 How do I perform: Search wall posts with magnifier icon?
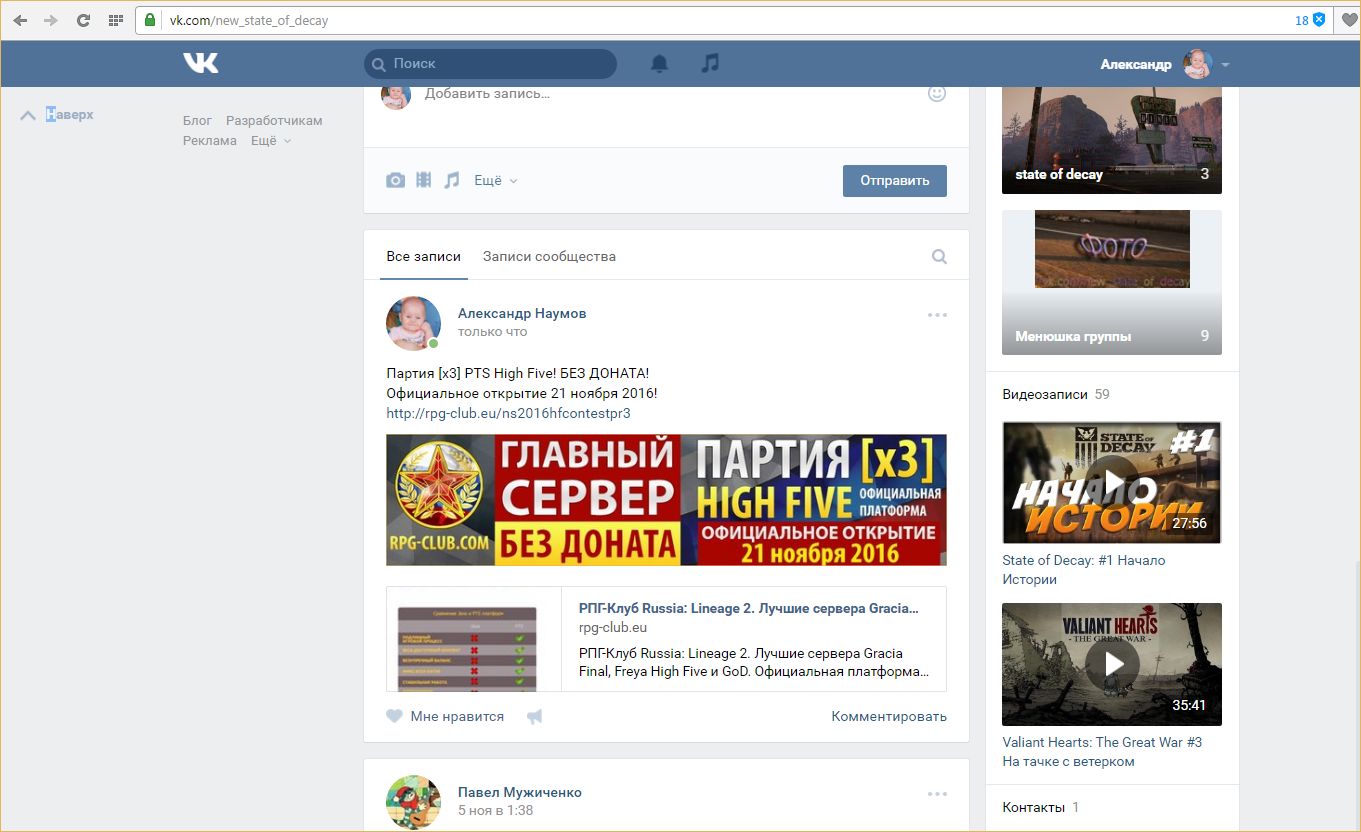tap(939, 256)
